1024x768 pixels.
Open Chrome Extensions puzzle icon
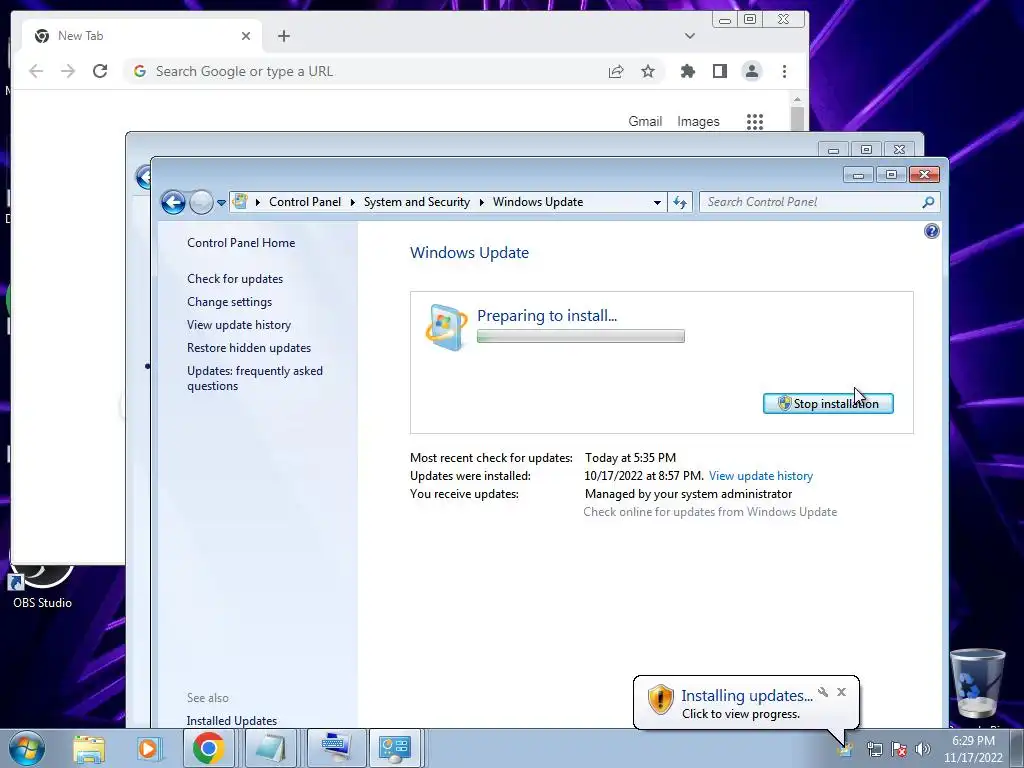pos(688,71)
